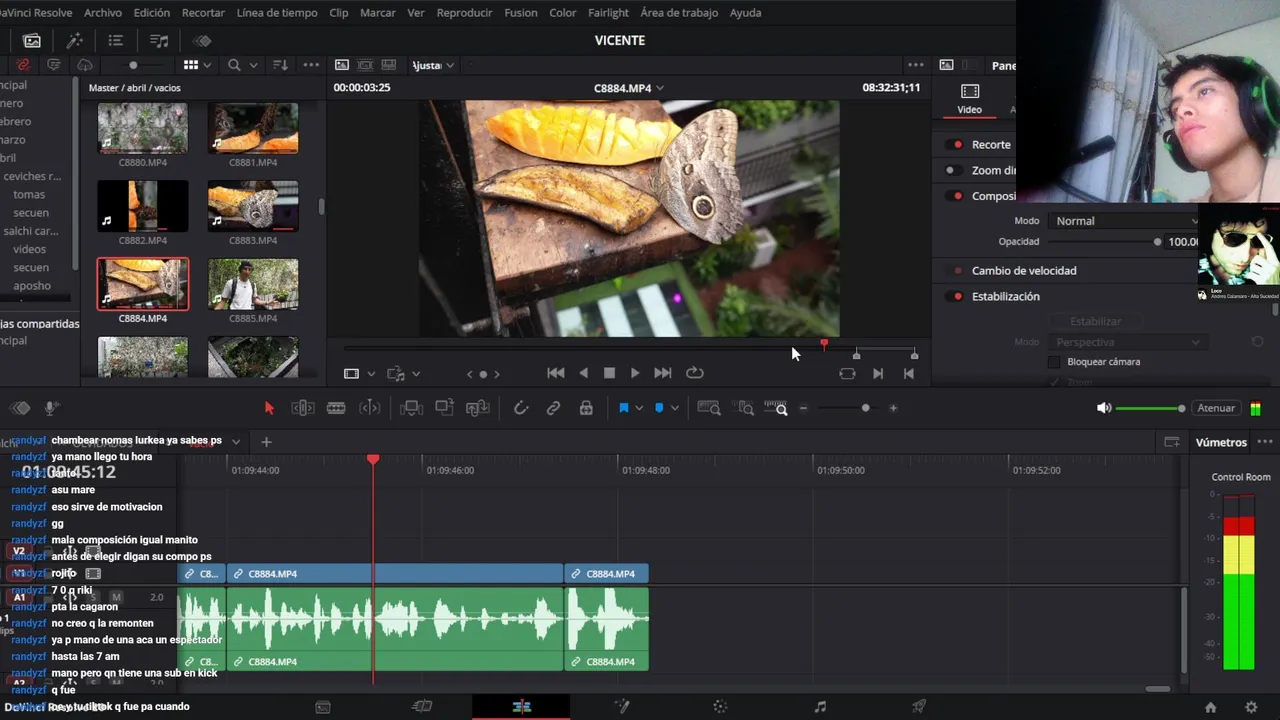Stop playback in the viewer
The width and height of the screenshot is (1280, 720).
coord(609,373)
